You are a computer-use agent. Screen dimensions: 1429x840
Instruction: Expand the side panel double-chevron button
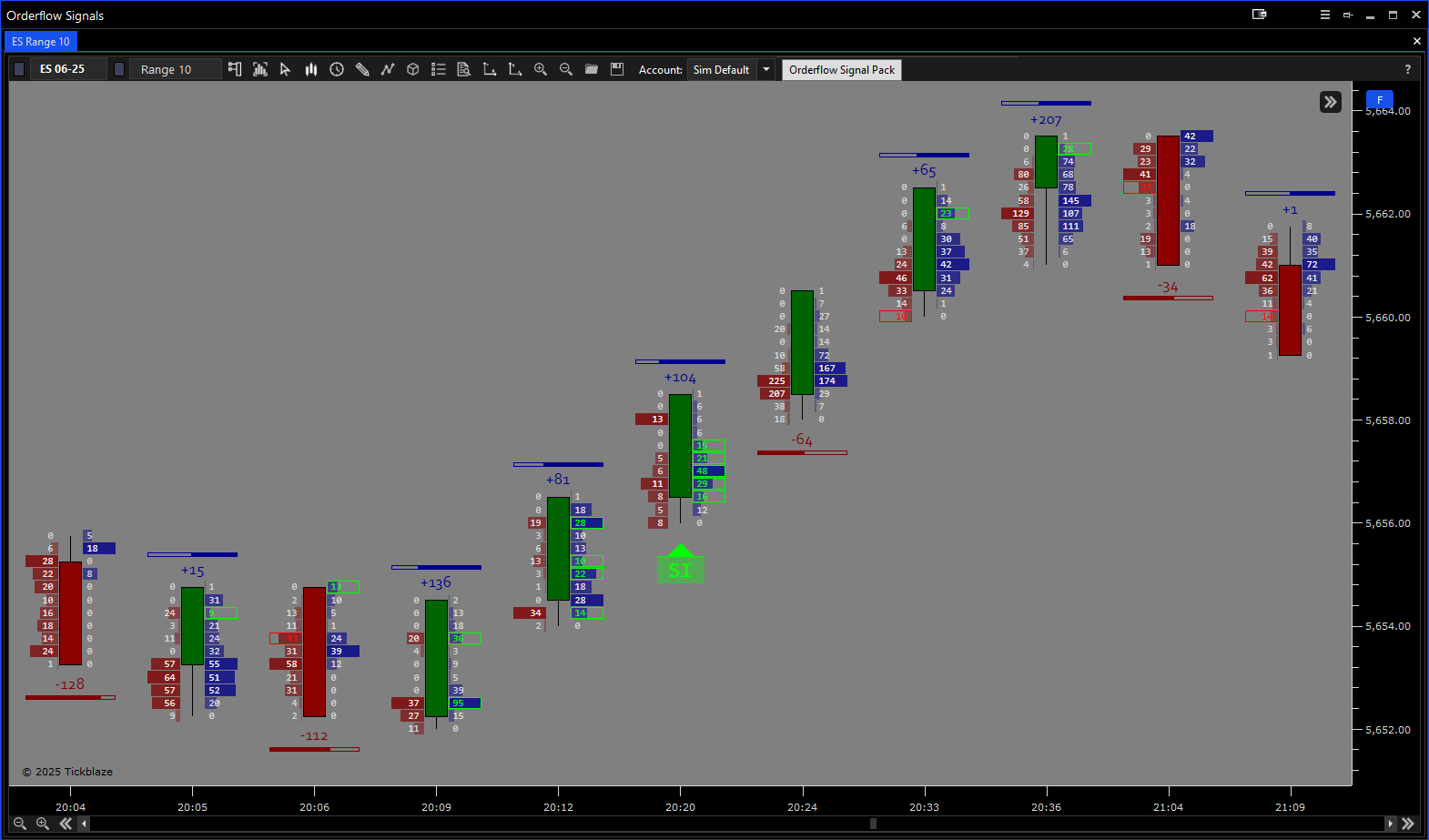(1331, 102)
